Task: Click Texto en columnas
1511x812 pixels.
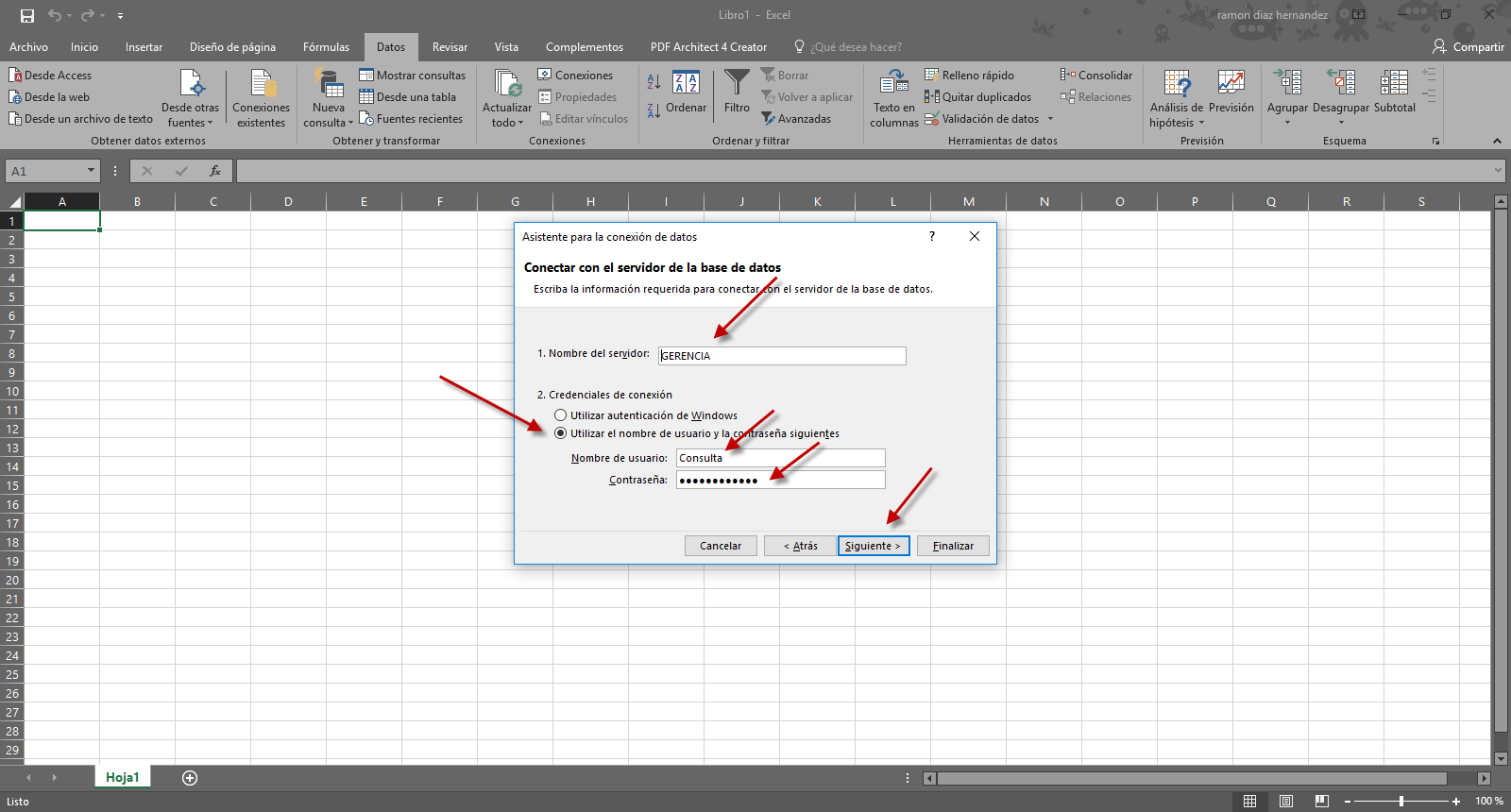Action: point(894,98)
